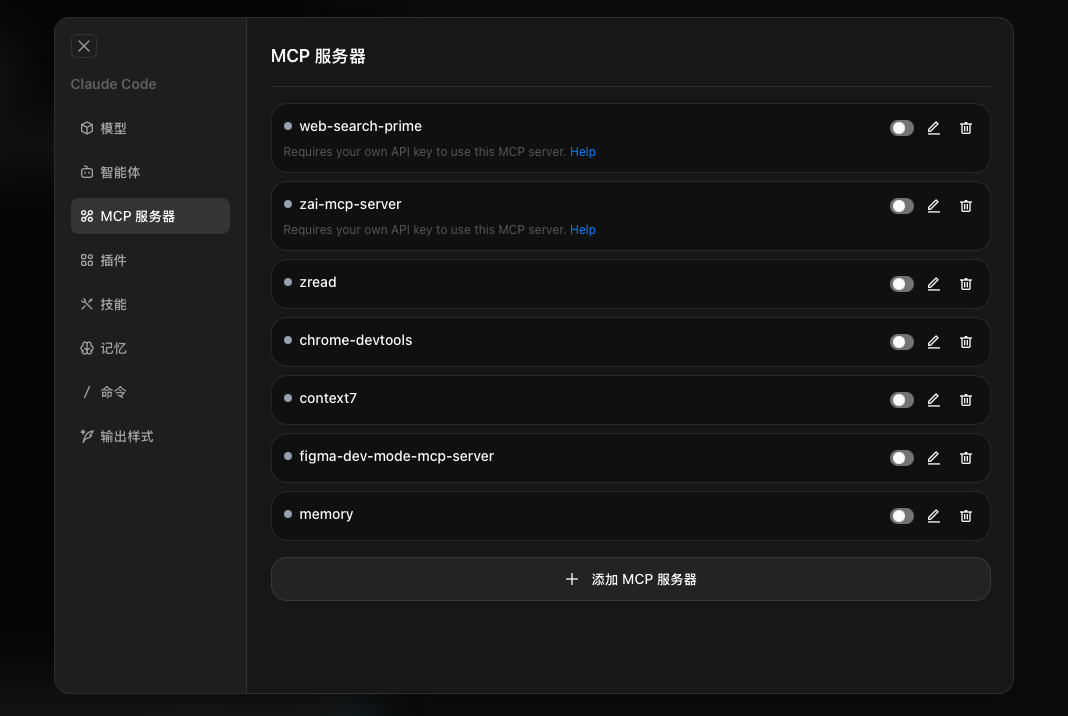Enable the context7 server switch
Image resolution: width=1068 pixels, height=716 pixels.
(901, 400)
